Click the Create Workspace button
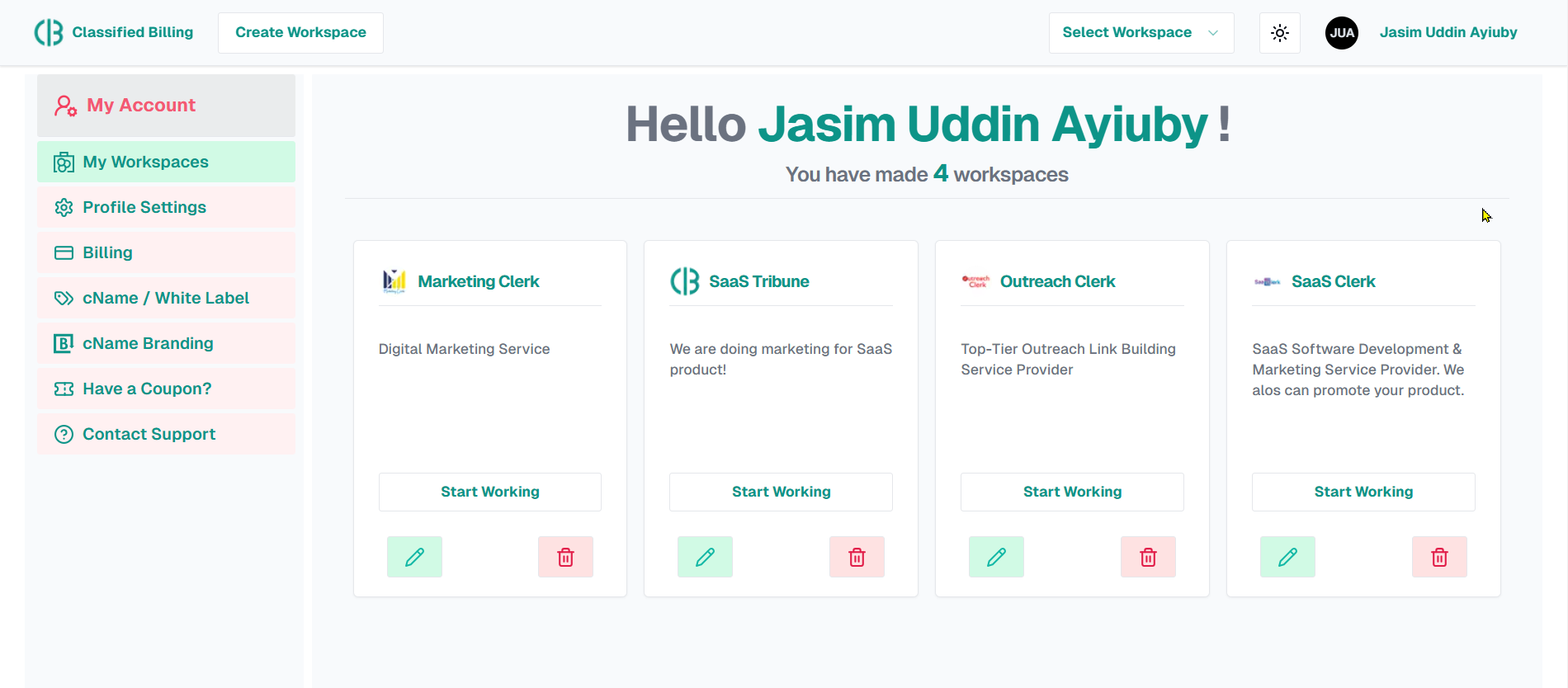 click(x=300, y=33)
